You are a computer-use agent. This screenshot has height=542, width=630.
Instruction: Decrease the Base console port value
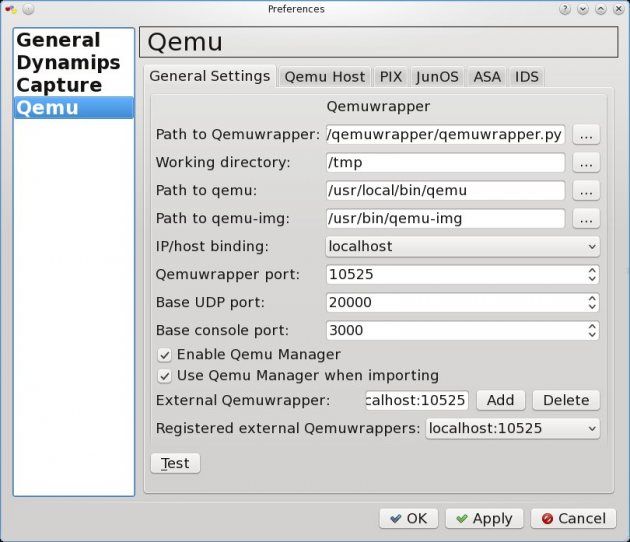coord(592,335)
